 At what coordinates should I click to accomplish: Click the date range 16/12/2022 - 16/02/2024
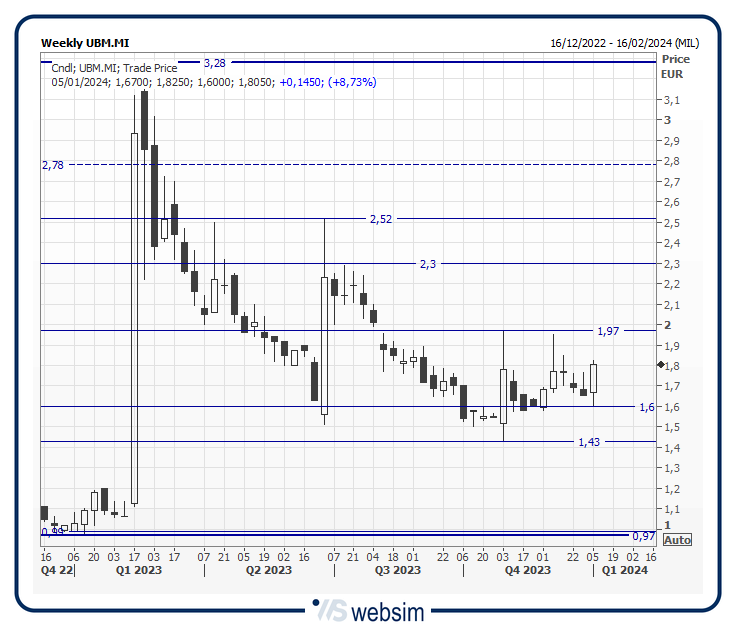coord(624,43)
